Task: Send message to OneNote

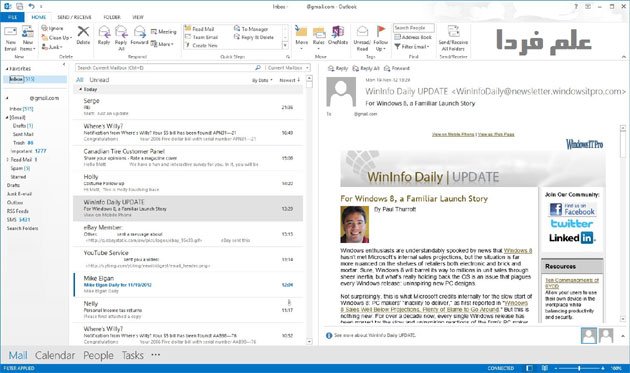Action: click(338, 35)
